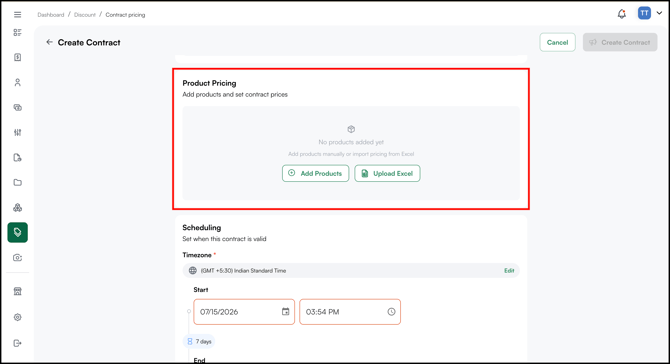The width and height of the screenshot is (670, 364).
Task: Click the logout icon at the sidebar bottom
Action: coord(18,343)
